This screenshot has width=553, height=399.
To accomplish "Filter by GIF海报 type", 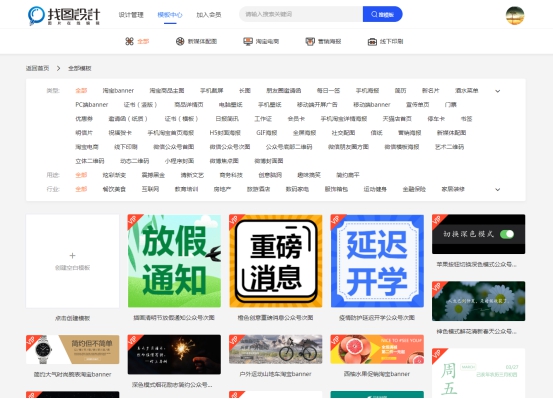I will pos(267,133).
